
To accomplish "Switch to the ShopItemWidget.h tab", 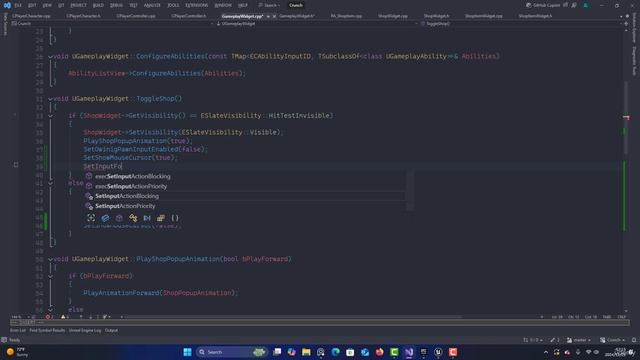I will (535, 16).
